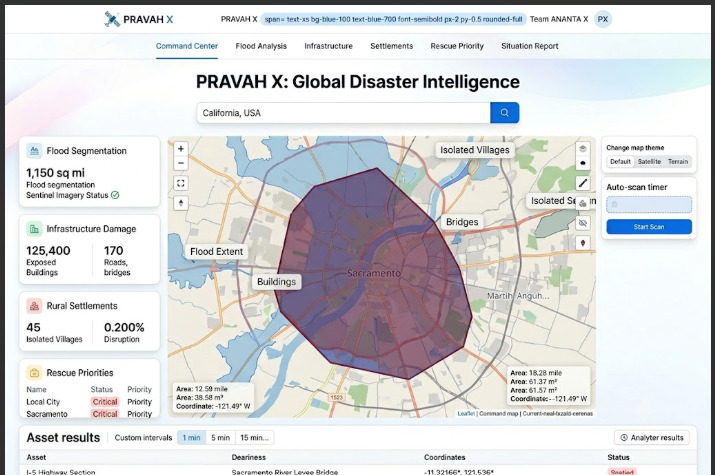
Task: Click the Deariness column header
Action: 249,457
